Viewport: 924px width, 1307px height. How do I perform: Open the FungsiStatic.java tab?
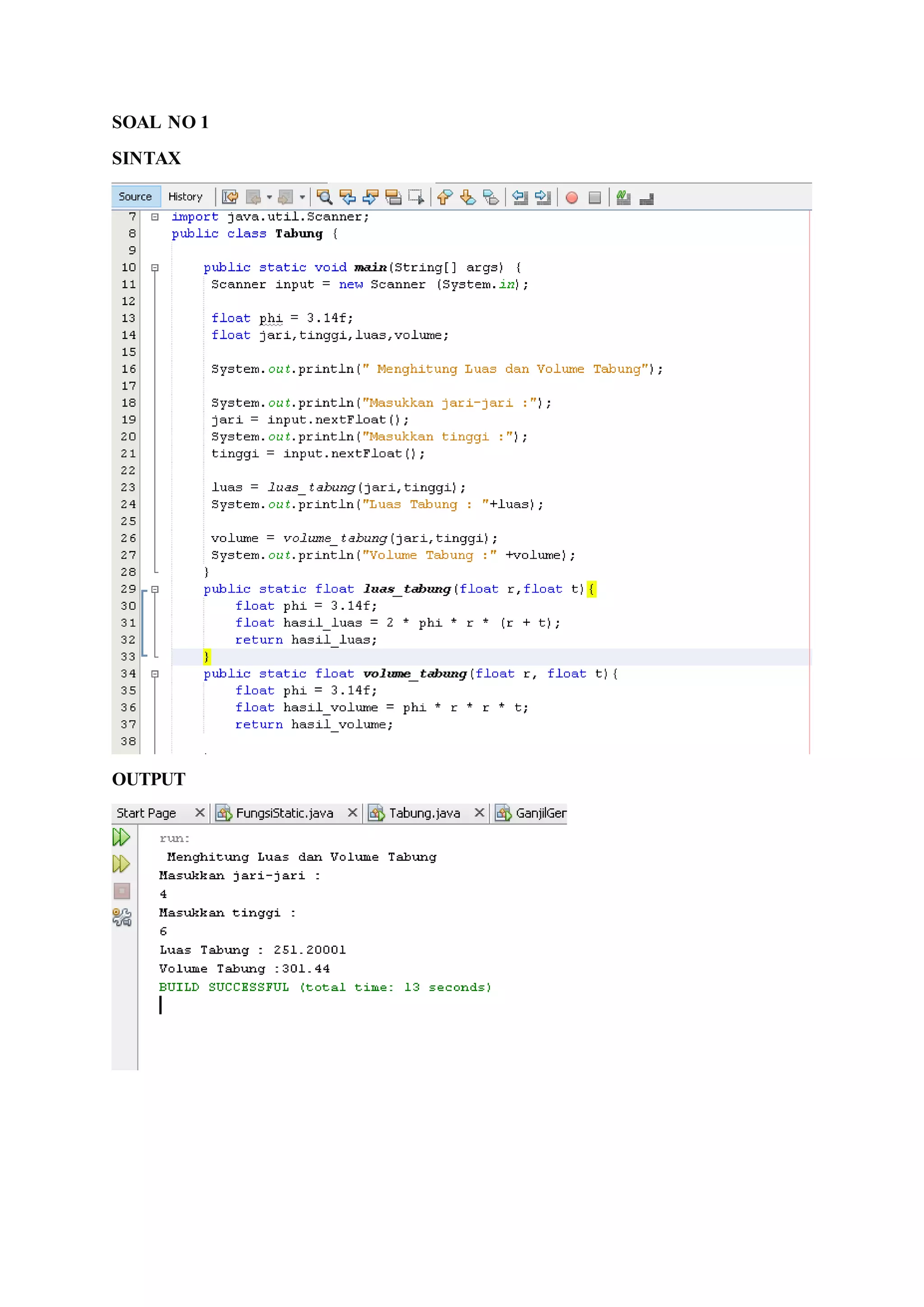[x=284, y=813]
